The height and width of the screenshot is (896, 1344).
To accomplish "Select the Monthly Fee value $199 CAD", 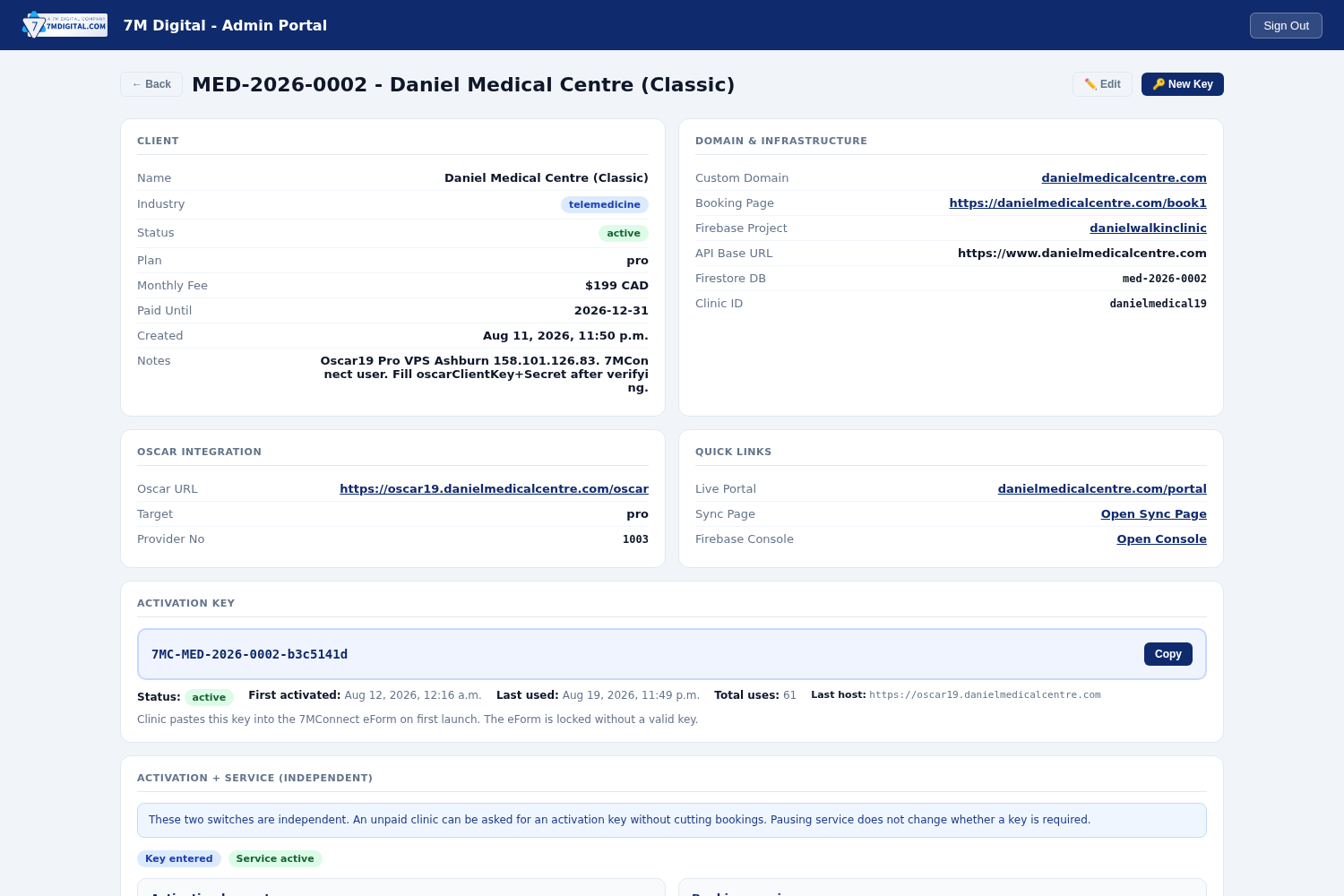I will (616, 286).
